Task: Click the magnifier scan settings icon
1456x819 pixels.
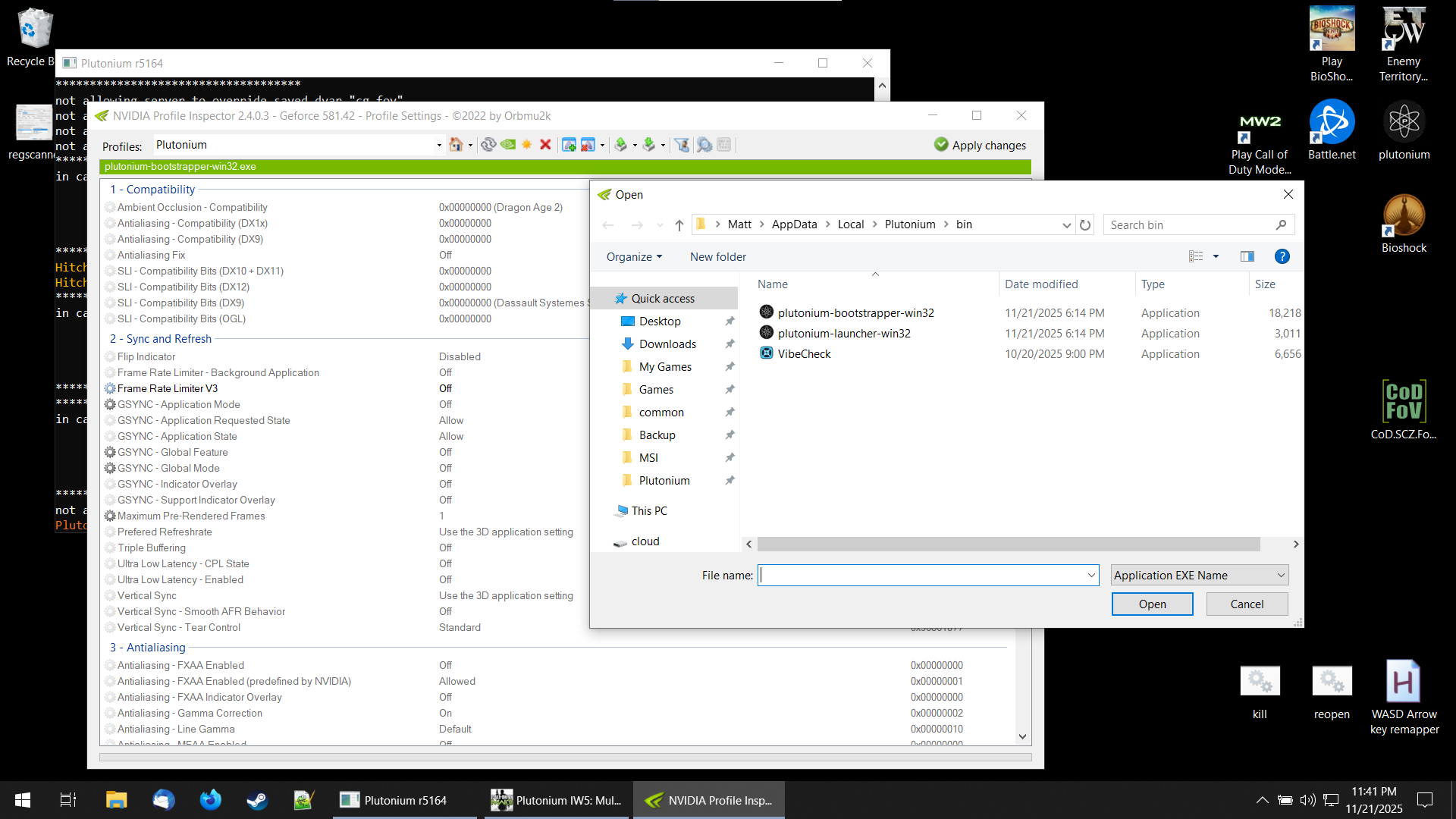Action: coord(704,145)
